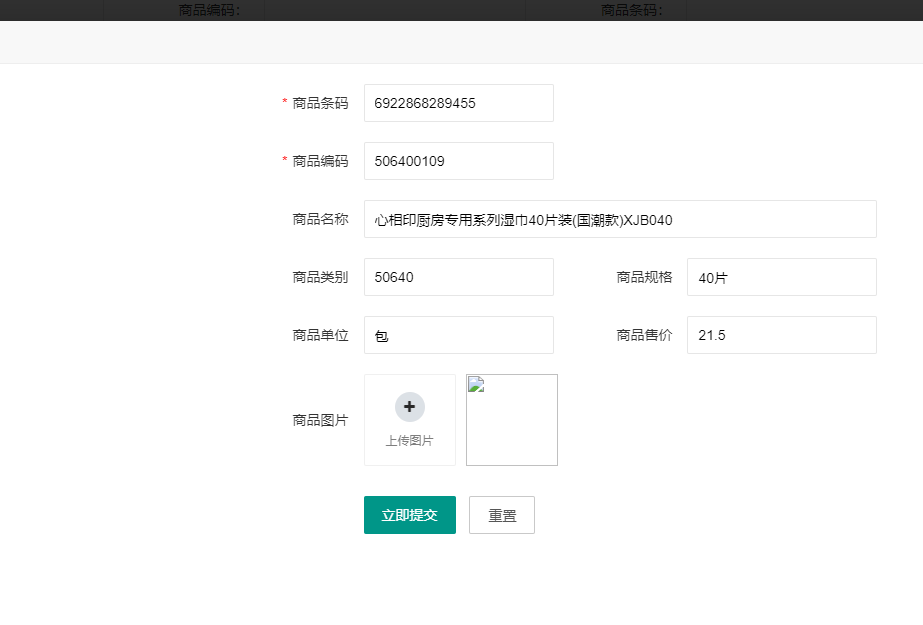Click the 商品单位 form label
Image resolution: width=923 pixels, height=625 pixels.
(320, 335)
